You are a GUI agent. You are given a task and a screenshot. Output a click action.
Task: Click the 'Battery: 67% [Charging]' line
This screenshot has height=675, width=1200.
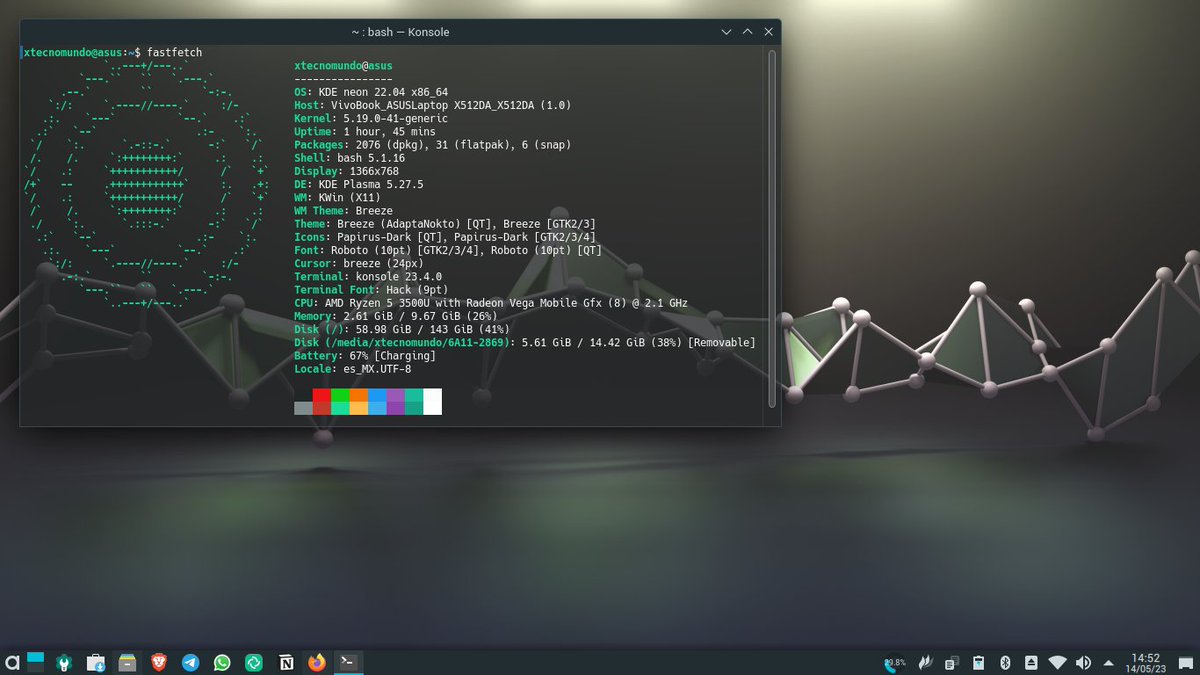pyautogui.click(x=365, y=356)
